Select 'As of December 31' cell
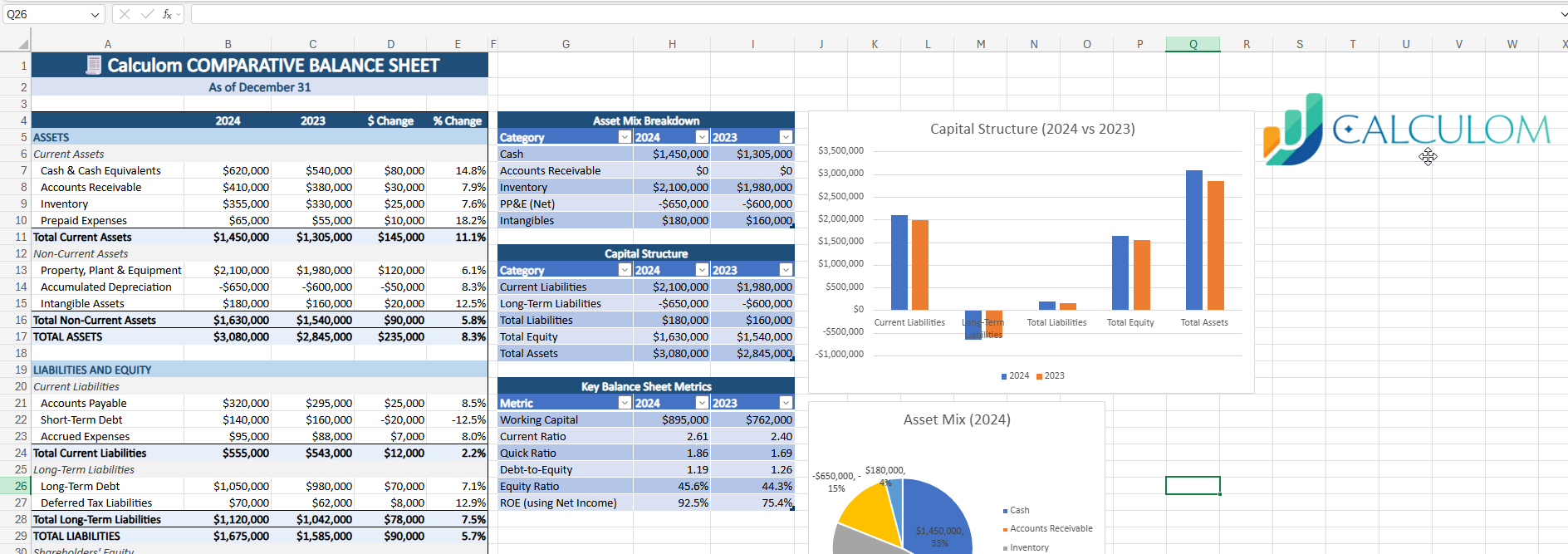The image size is (1568, 554). (260, 87)
